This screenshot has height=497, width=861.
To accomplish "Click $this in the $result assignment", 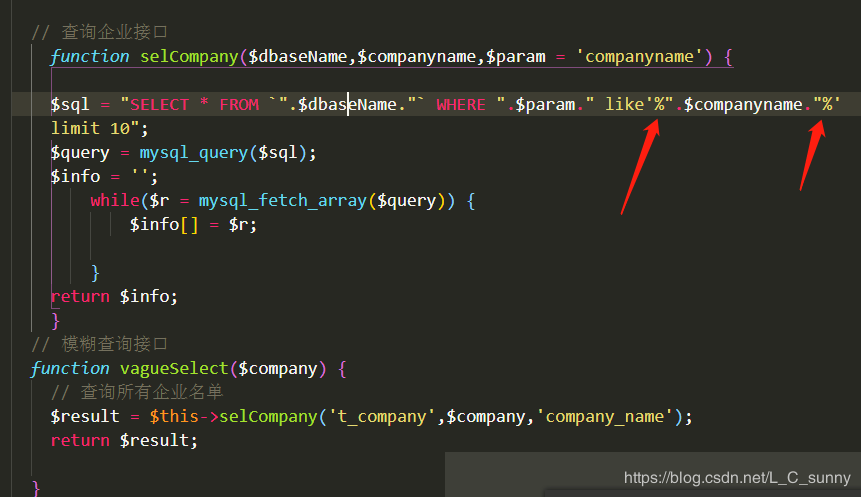I will point(174,416).
